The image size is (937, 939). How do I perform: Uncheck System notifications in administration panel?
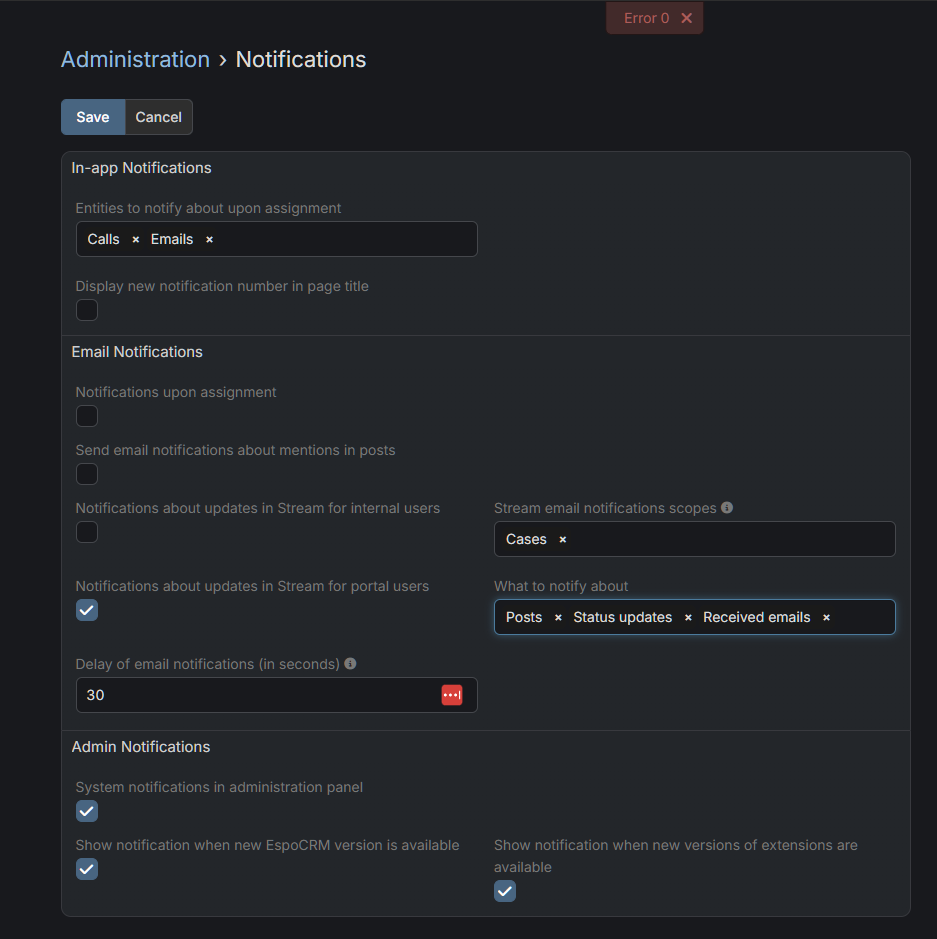click(87, 811)
